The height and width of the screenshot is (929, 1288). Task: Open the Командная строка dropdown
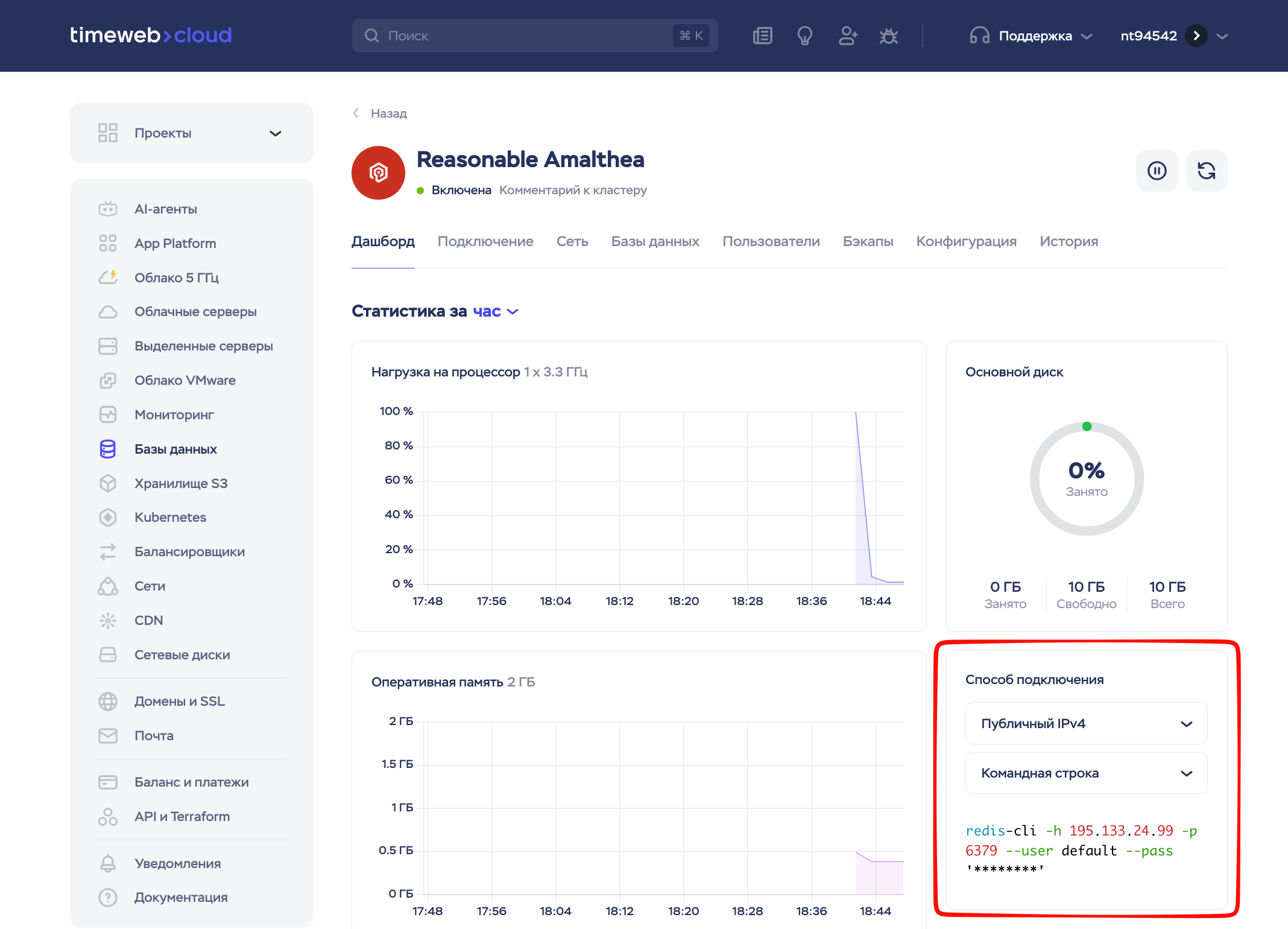tap(1086, 773)
